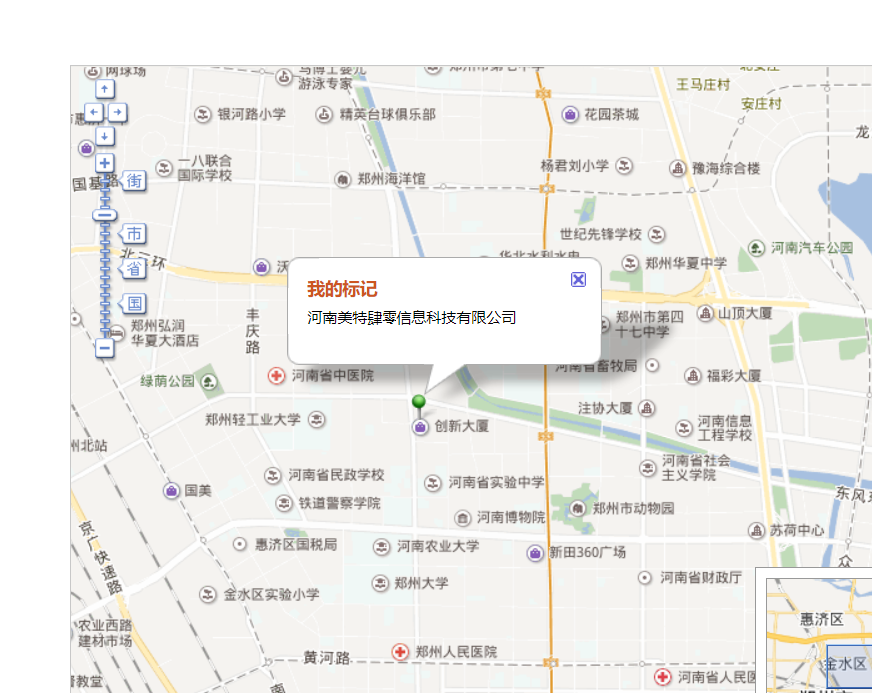Jump to city level zoom (市)

134,234
